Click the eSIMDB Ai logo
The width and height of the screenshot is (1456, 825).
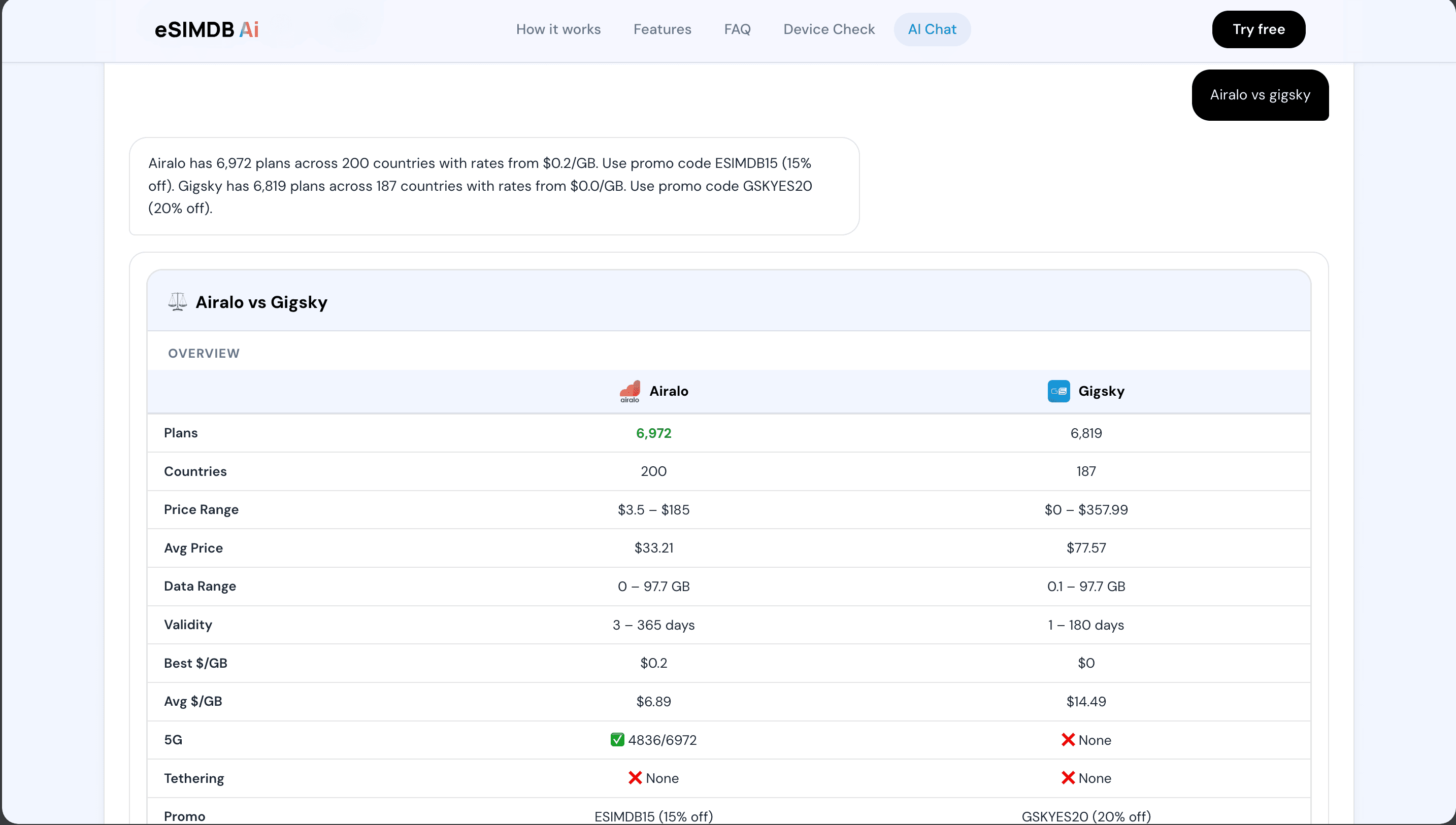206,29
